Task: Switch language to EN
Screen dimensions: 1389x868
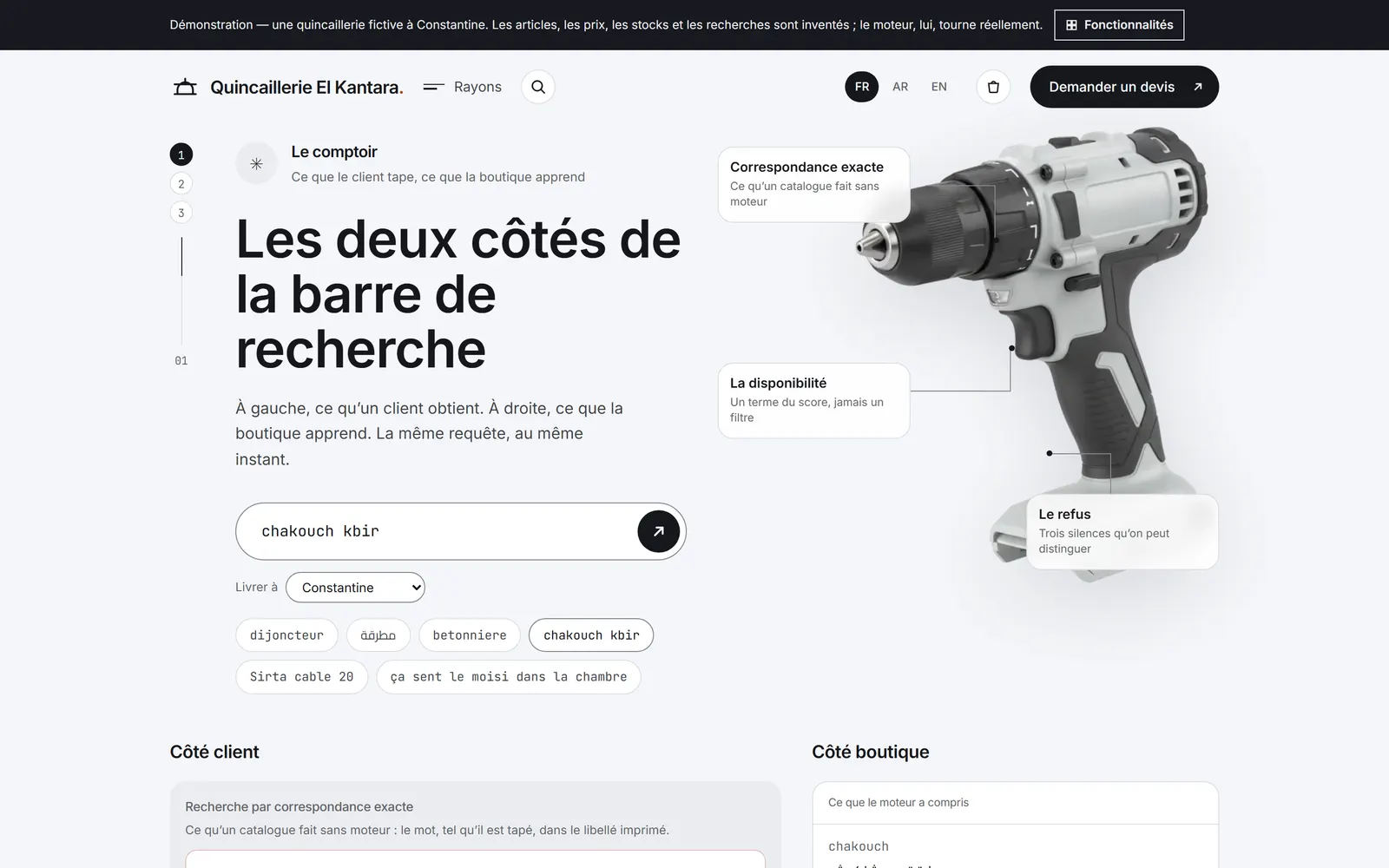Action: point(939,87)
